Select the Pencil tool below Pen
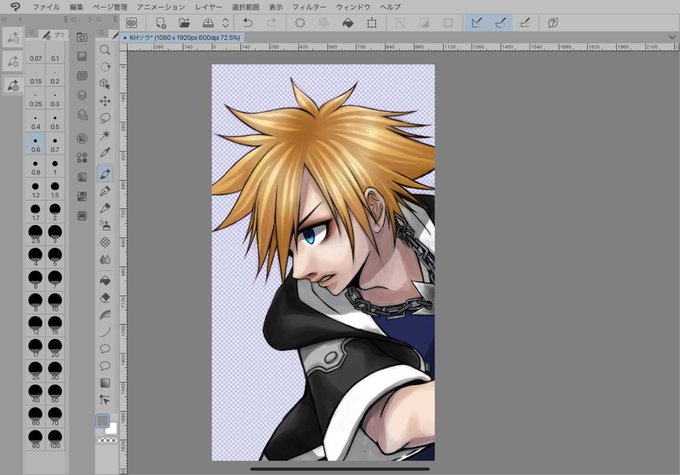680x475 pixels. pos(105,191)
